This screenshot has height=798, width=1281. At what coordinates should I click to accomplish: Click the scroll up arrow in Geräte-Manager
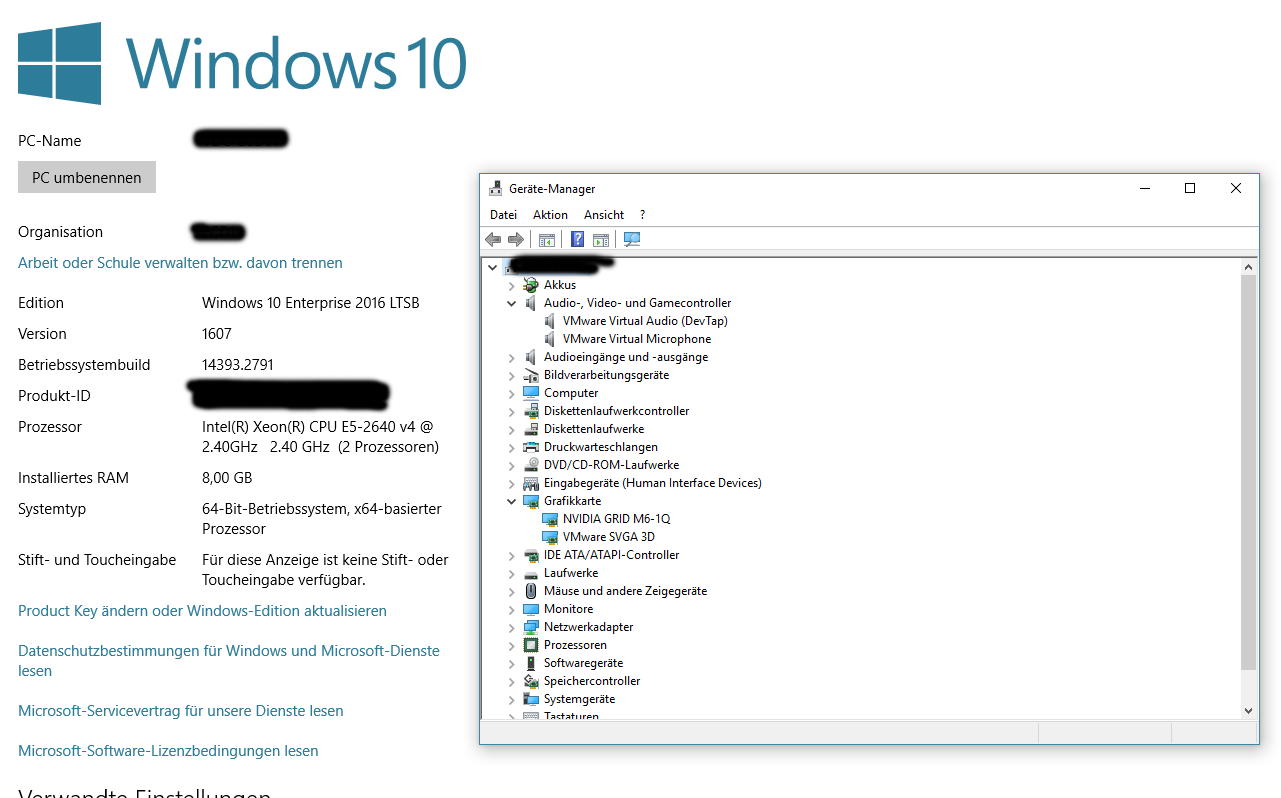pos(1248,267)
